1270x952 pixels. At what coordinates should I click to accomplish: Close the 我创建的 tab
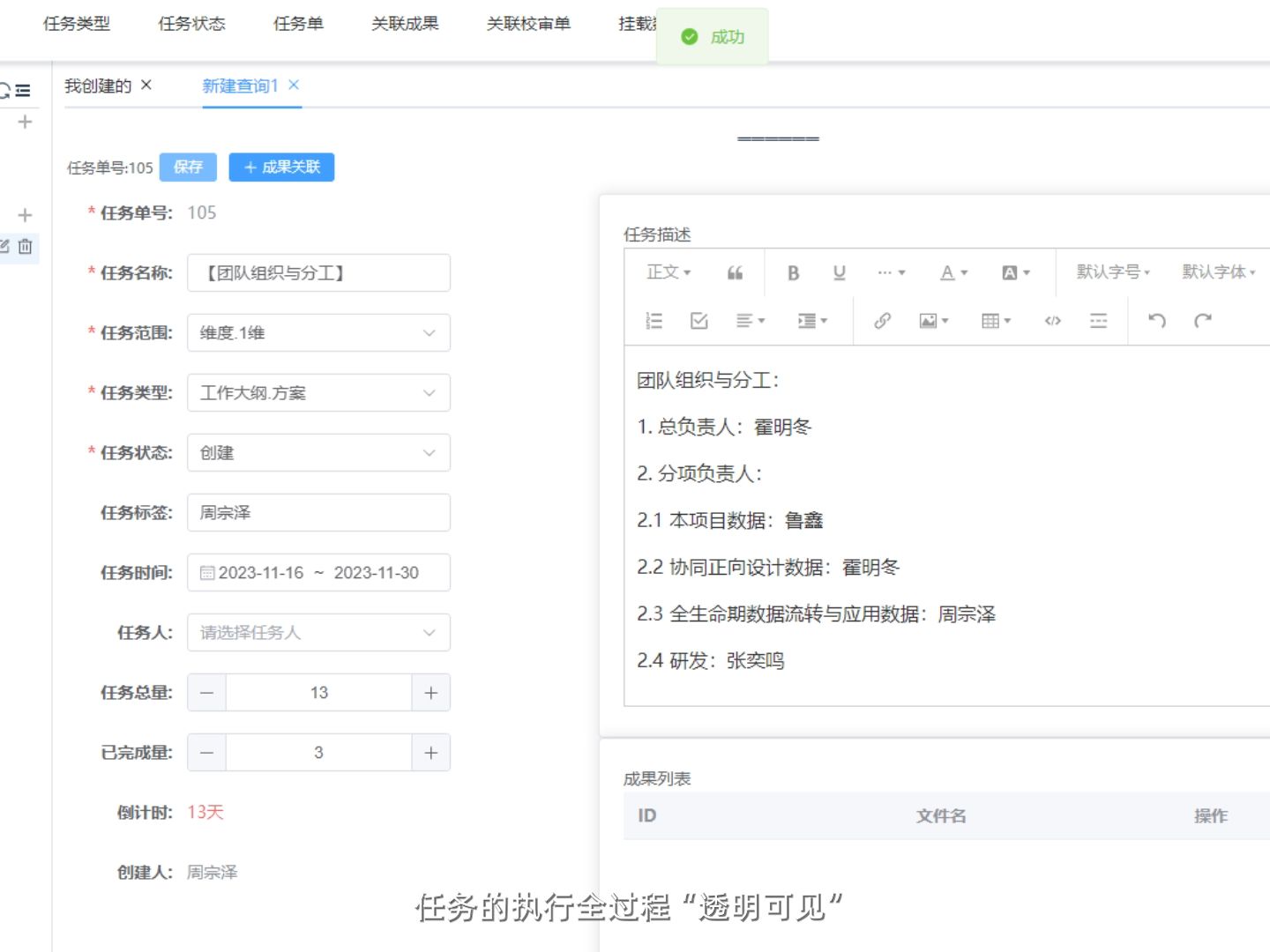click(x=146, y=85)
